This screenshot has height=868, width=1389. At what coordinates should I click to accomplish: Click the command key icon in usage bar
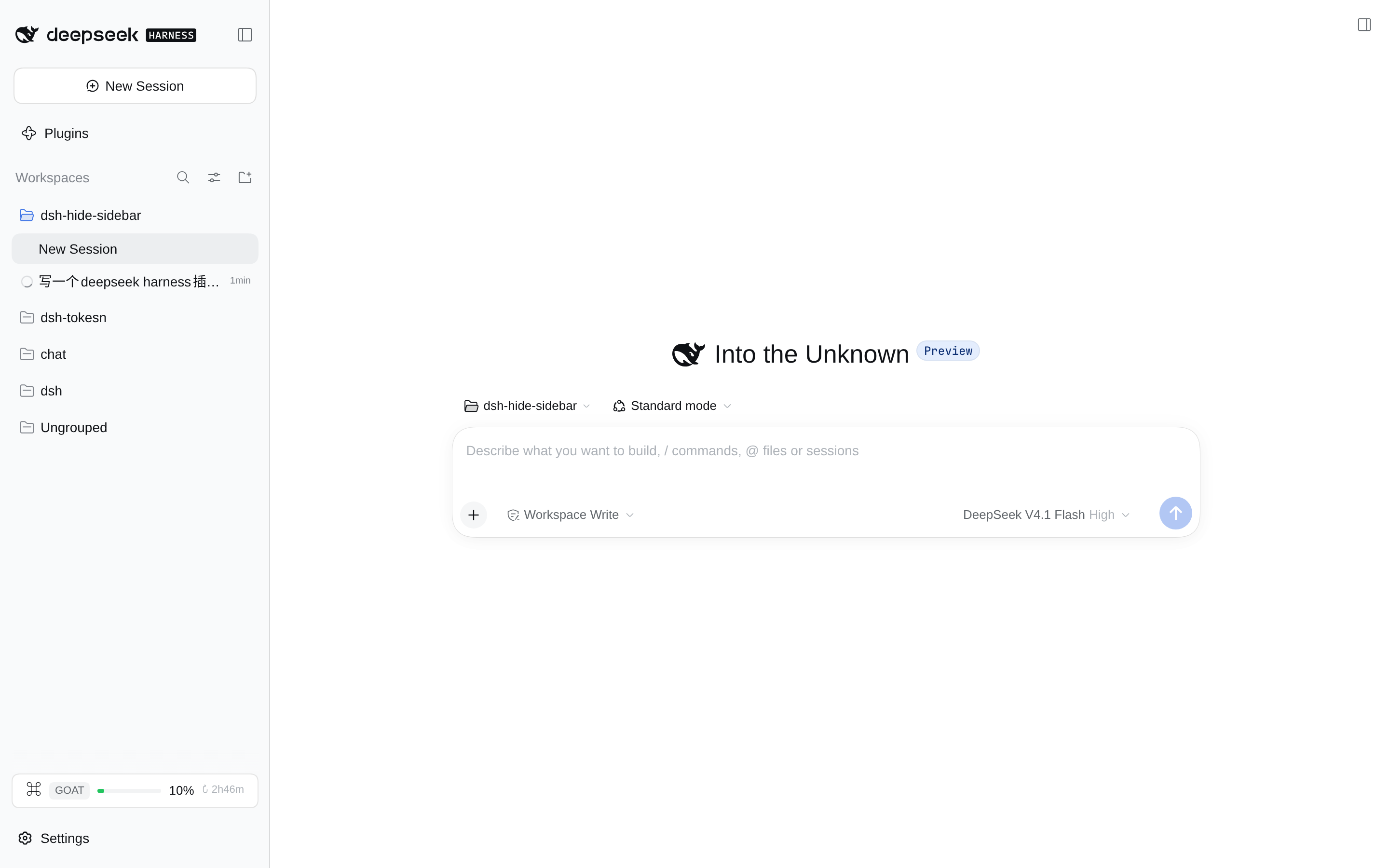[x=34, y=790]
